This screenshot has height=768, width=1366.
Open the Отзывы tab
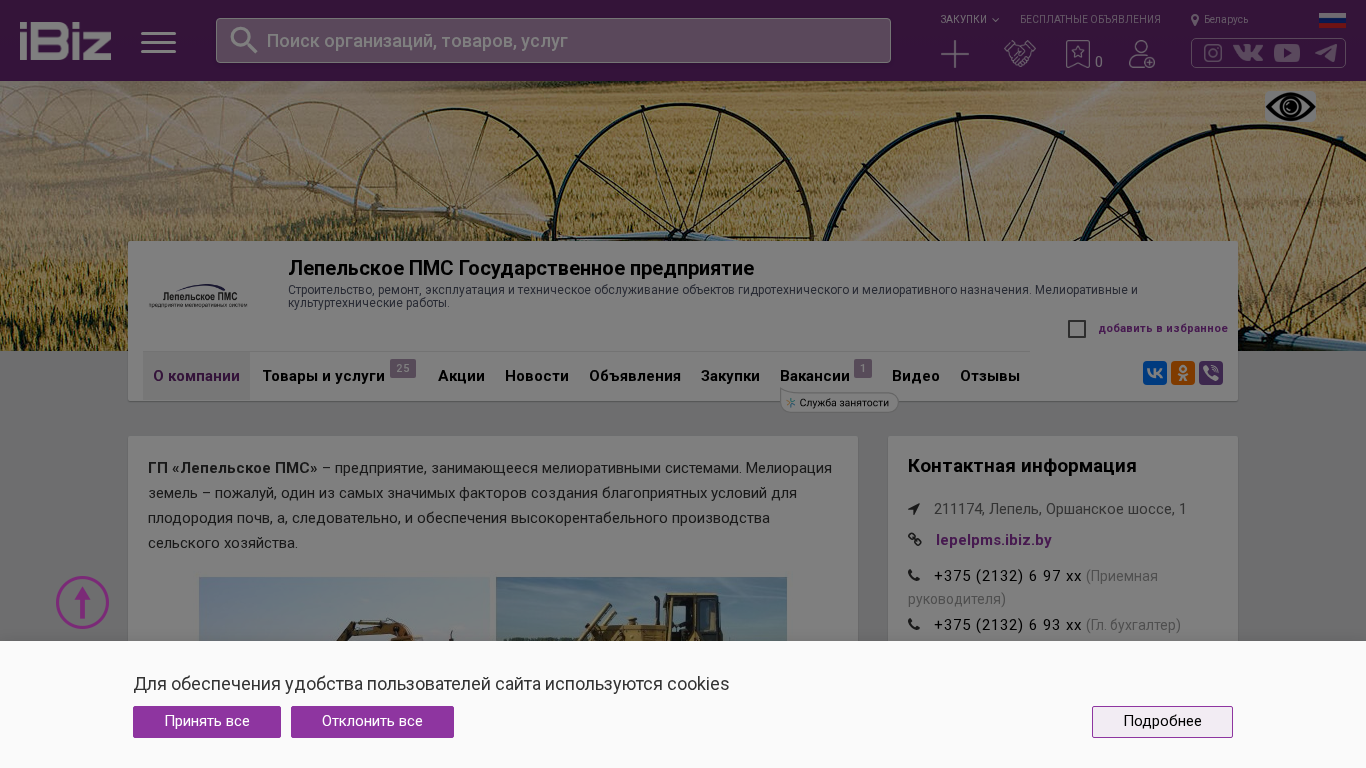990,376
